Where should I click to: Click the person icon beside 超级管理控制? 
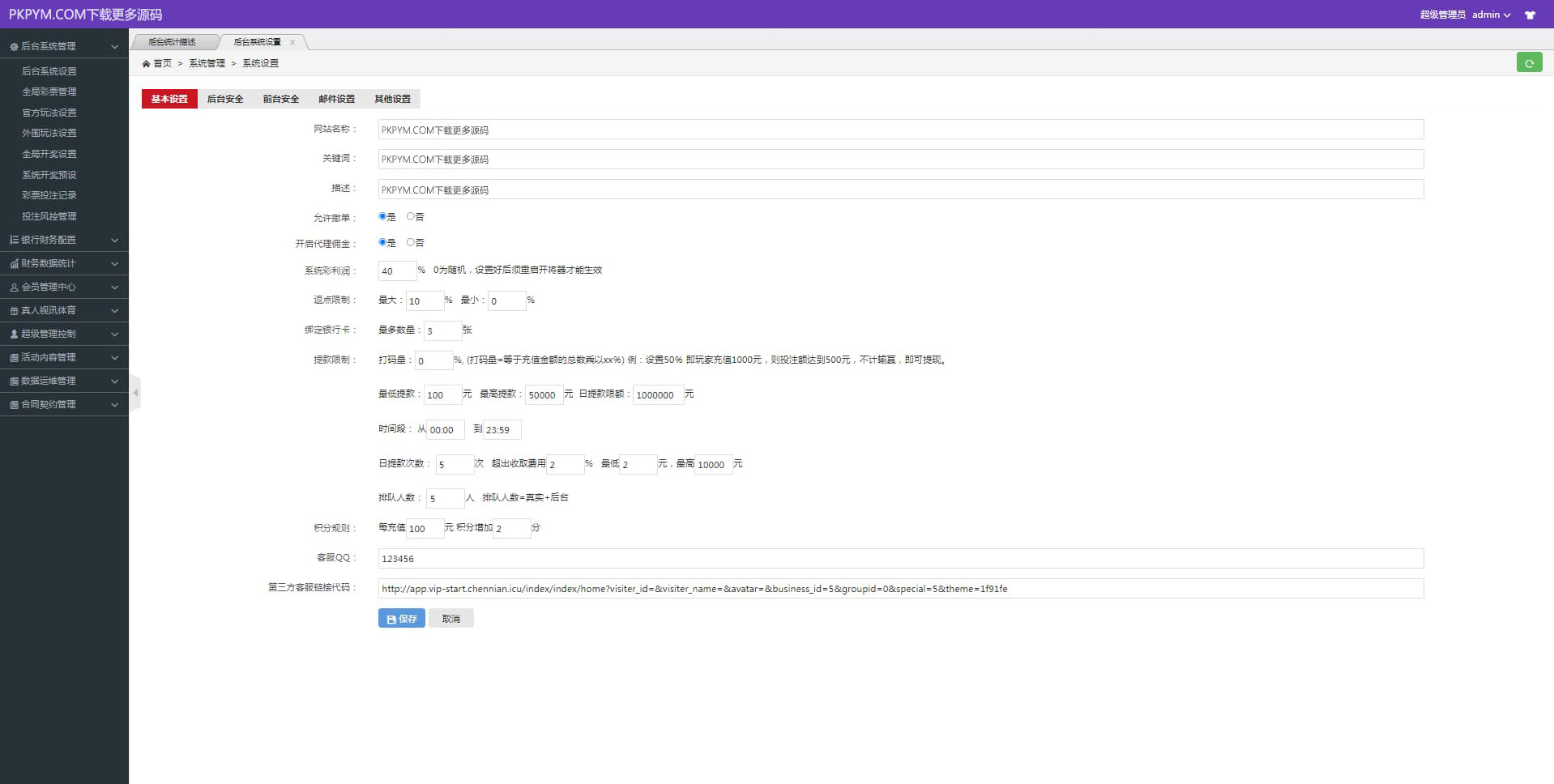pyautogui.click(x=14, y=334)
